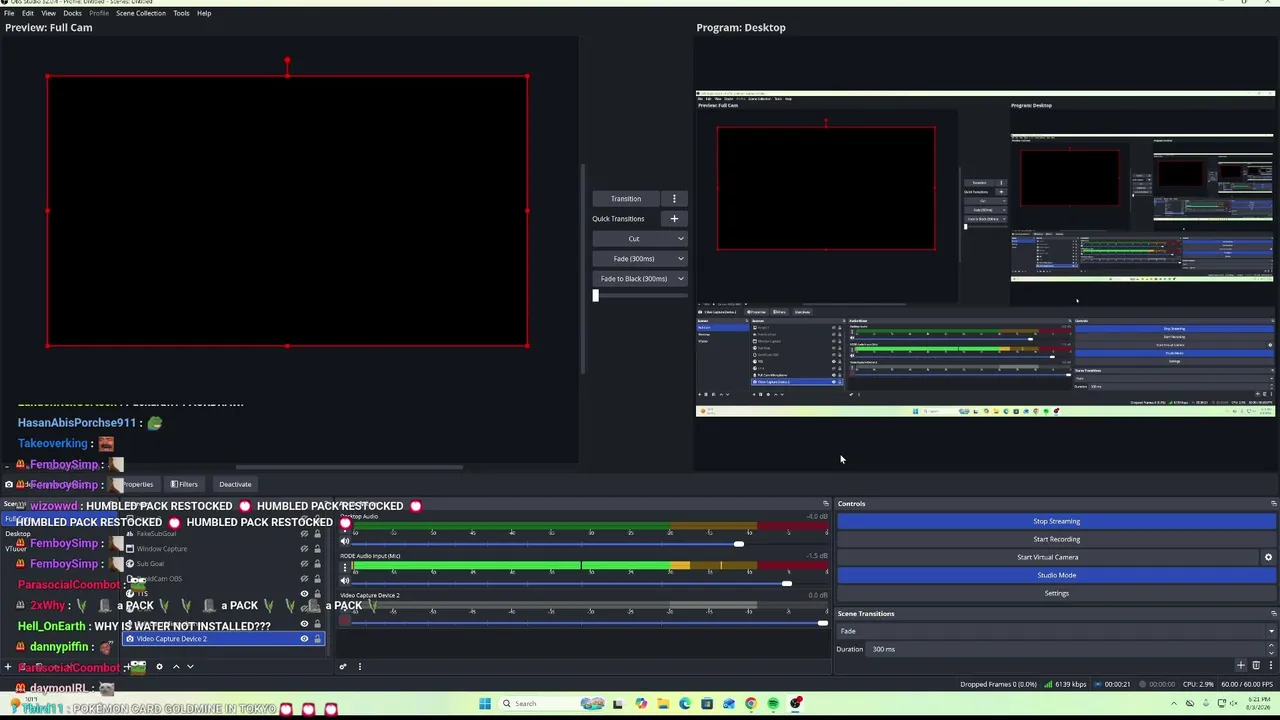
Task: Add a quick transition with plus icon
Action: (674, 219)
